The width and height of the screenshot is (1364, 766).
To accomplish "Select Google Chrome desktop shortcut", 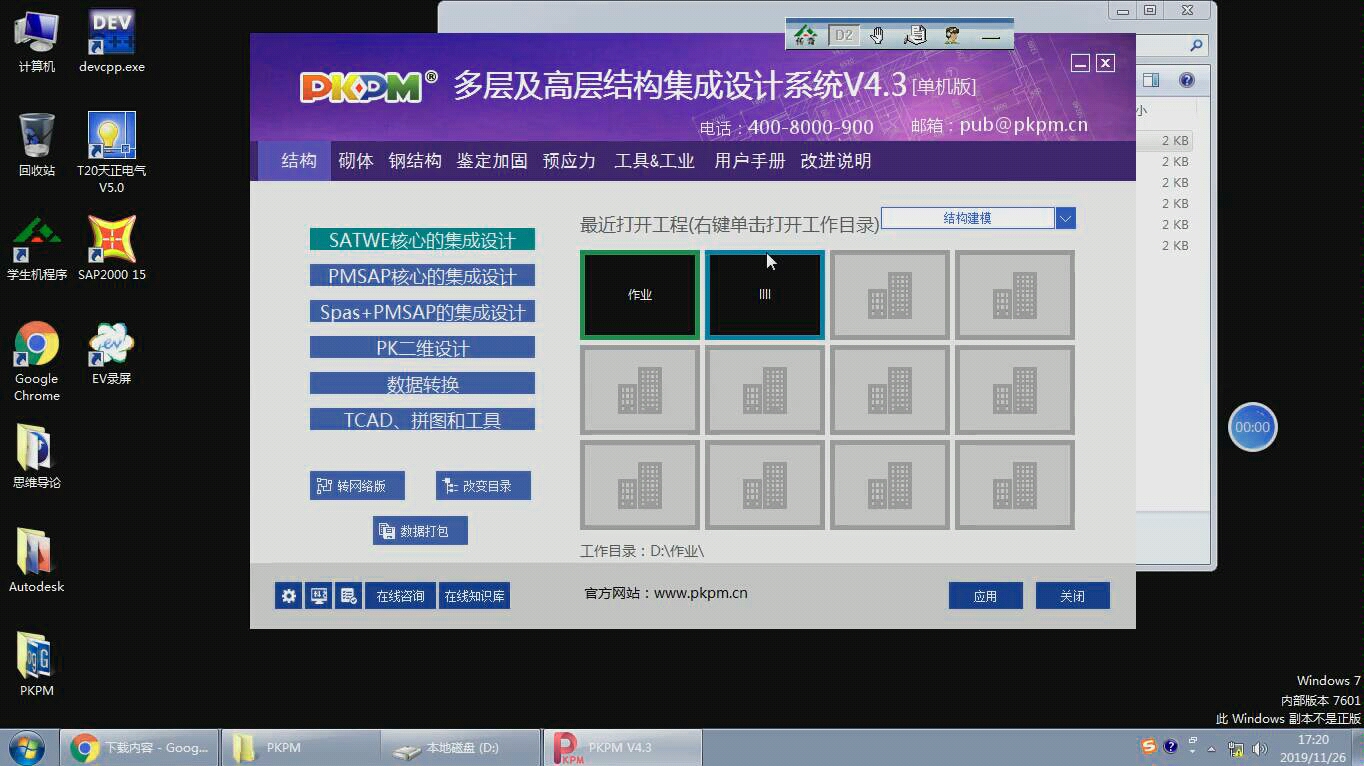I will point(37,361).
